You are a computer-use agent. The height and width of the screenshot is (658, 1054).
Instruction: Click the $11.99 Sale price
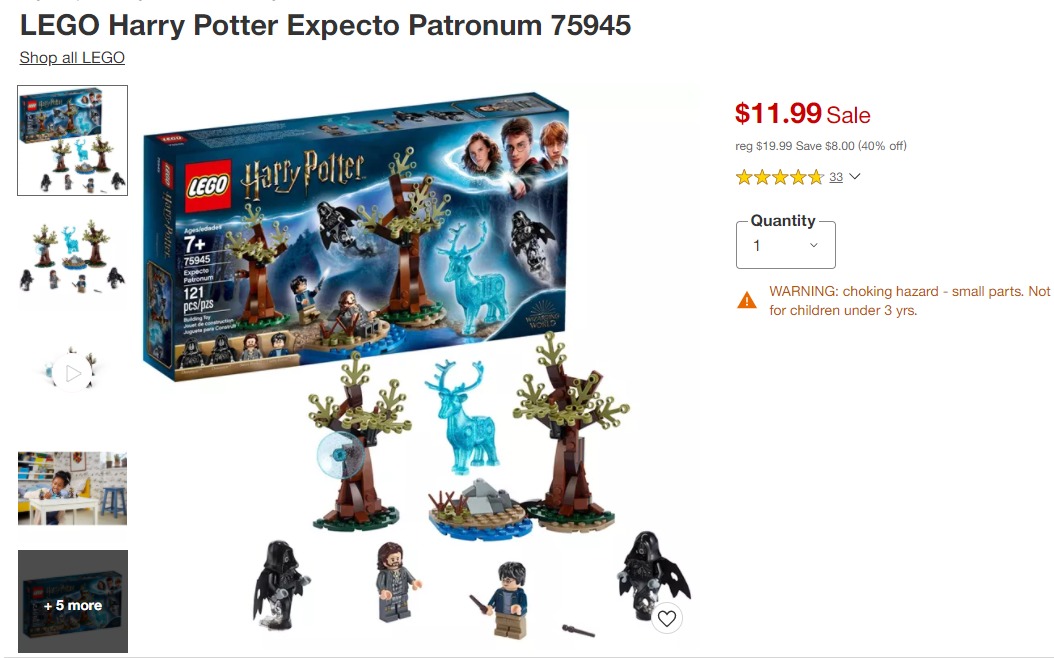(803, 114)
